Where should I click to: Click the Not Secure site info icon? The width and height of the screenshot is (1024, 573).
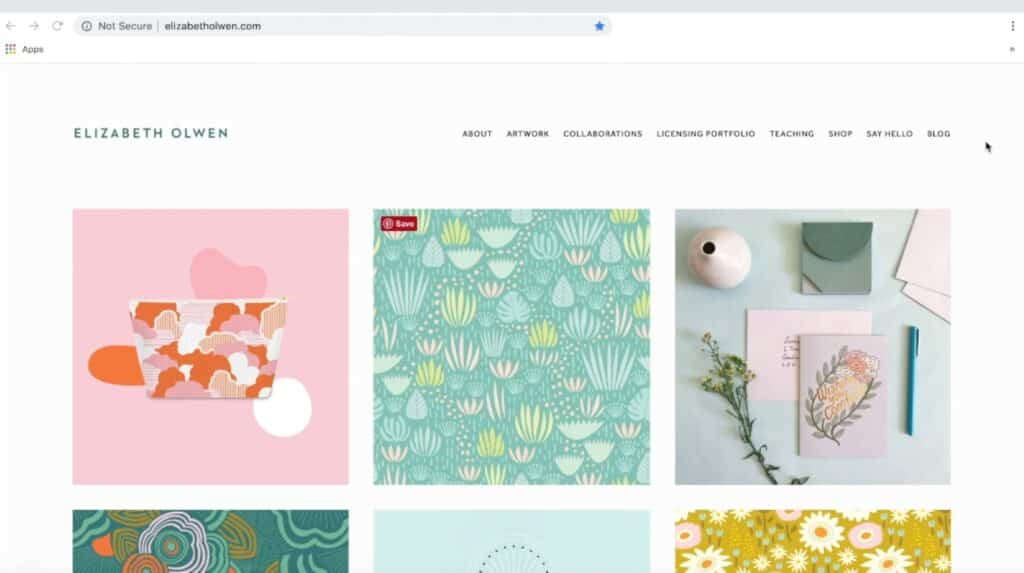point(87,26)
